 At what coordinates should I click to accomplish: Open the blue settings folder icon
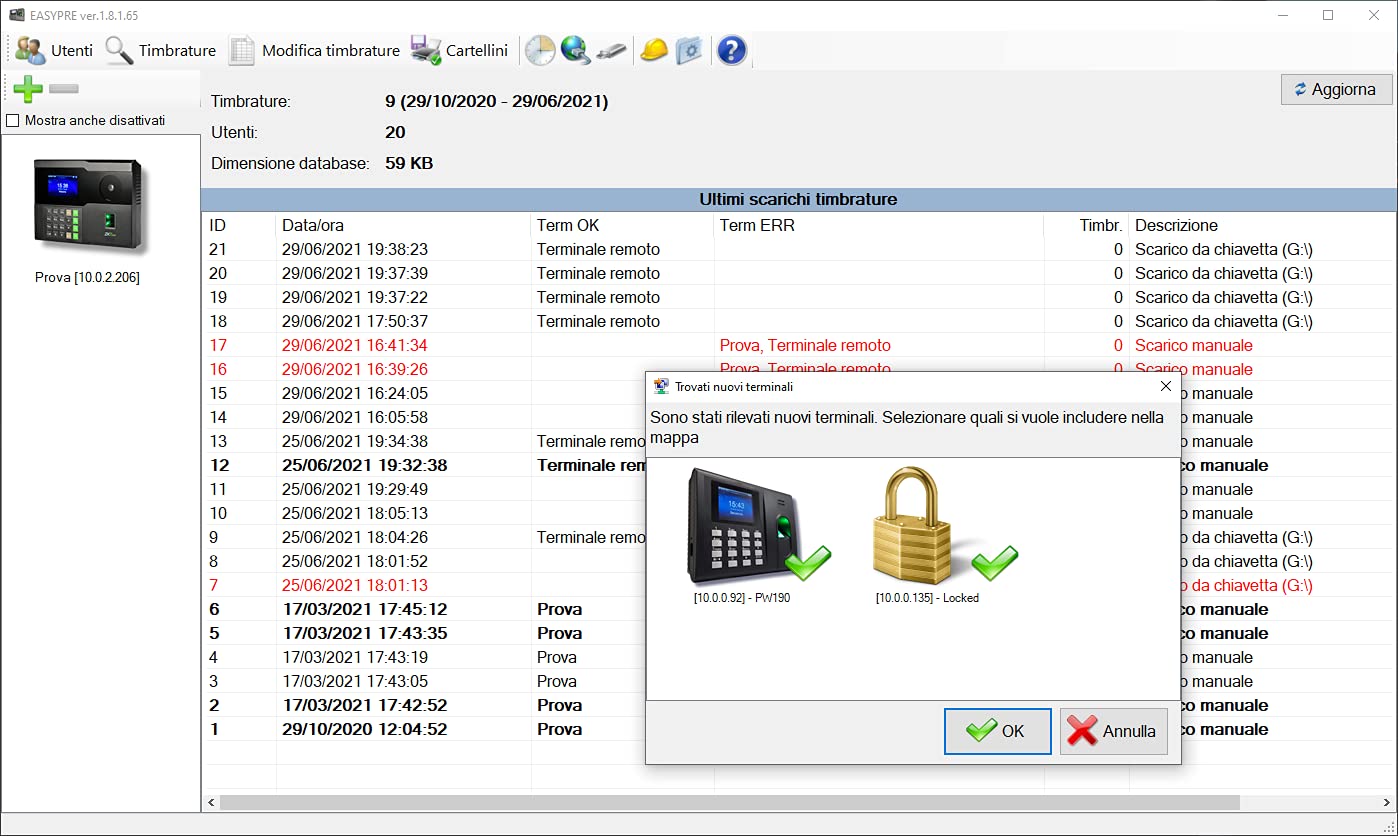point(689,50)
